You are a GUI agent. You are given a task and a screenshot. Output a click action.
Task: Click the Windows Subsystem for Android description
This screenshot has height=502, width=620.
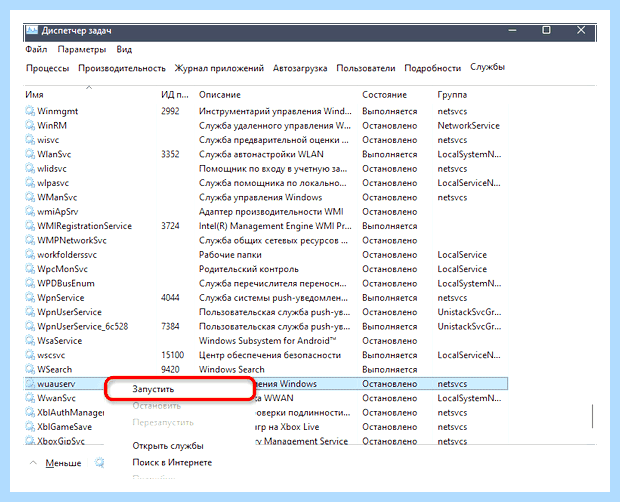(x=268, y=341)
